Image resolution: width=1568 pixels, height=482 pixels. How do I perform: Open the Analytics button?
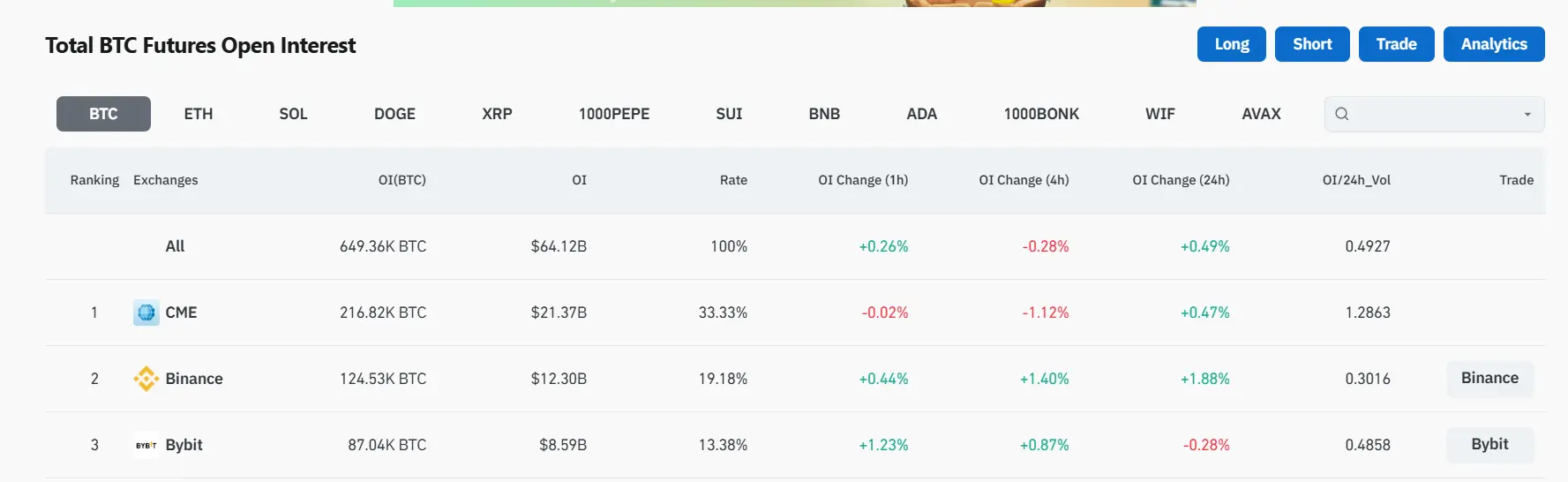pyautogui.click(x=1493, y=44)
